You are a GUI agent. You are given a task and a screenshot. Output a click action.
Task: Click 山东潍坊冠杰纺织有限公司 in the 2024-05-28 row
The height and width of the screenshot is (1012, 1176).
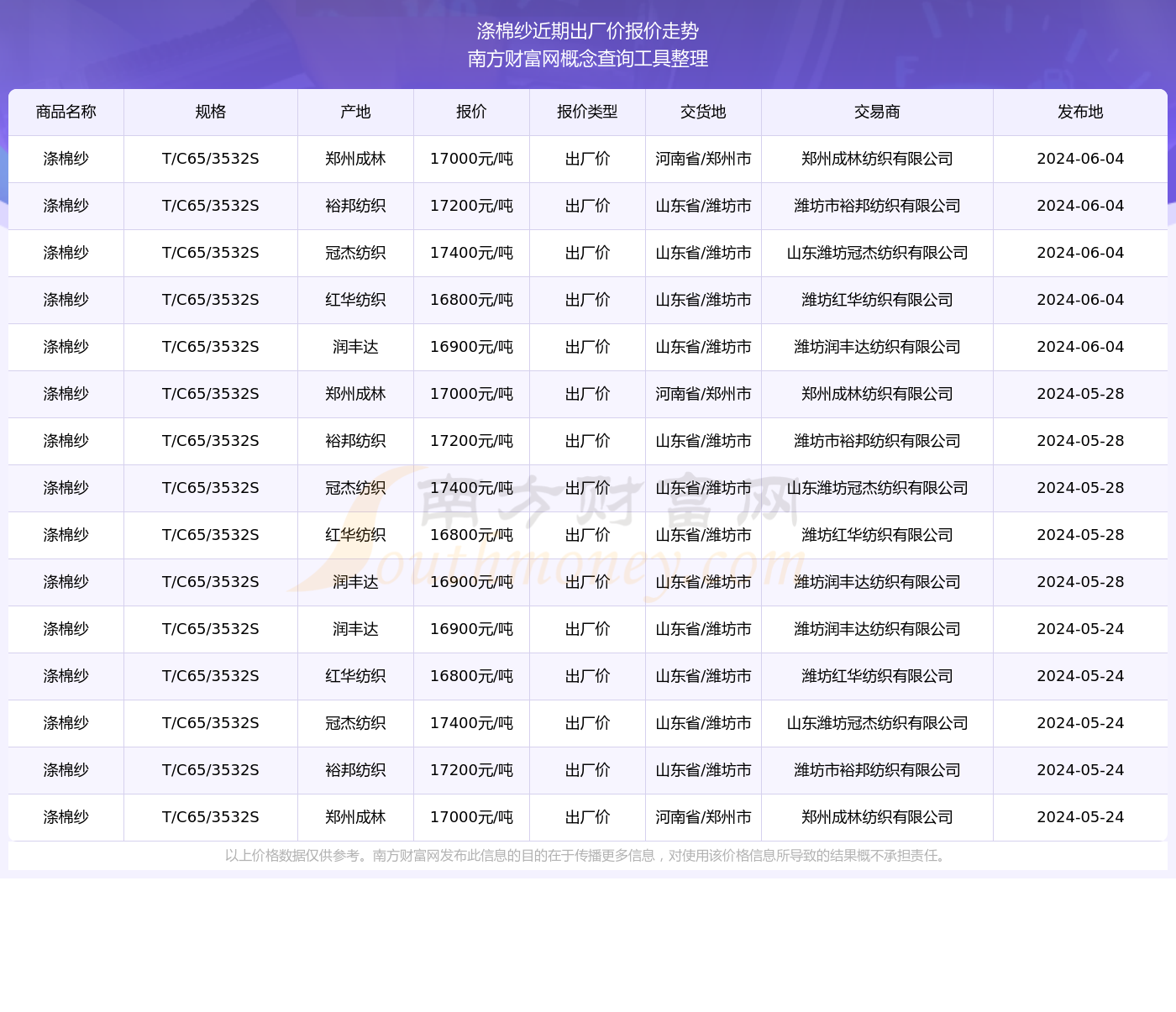(877, 488)
